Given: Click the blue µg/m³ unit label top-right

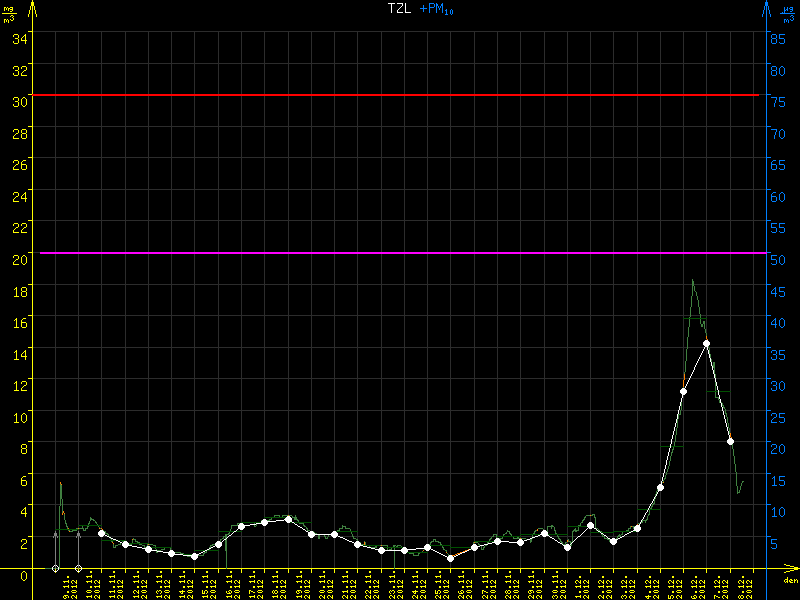Looking at the screenshot, I should 790,14.
